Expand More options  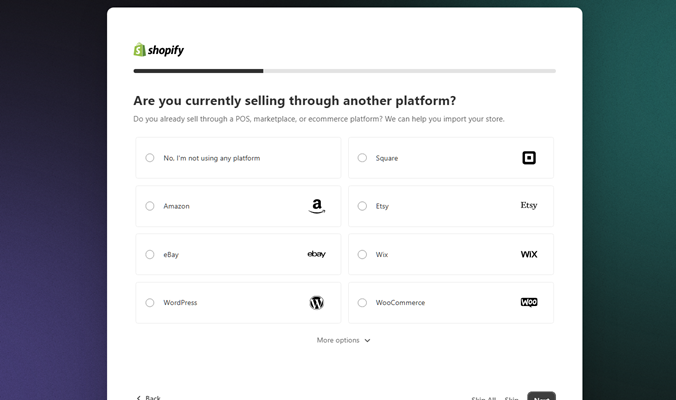coord(344,340)
